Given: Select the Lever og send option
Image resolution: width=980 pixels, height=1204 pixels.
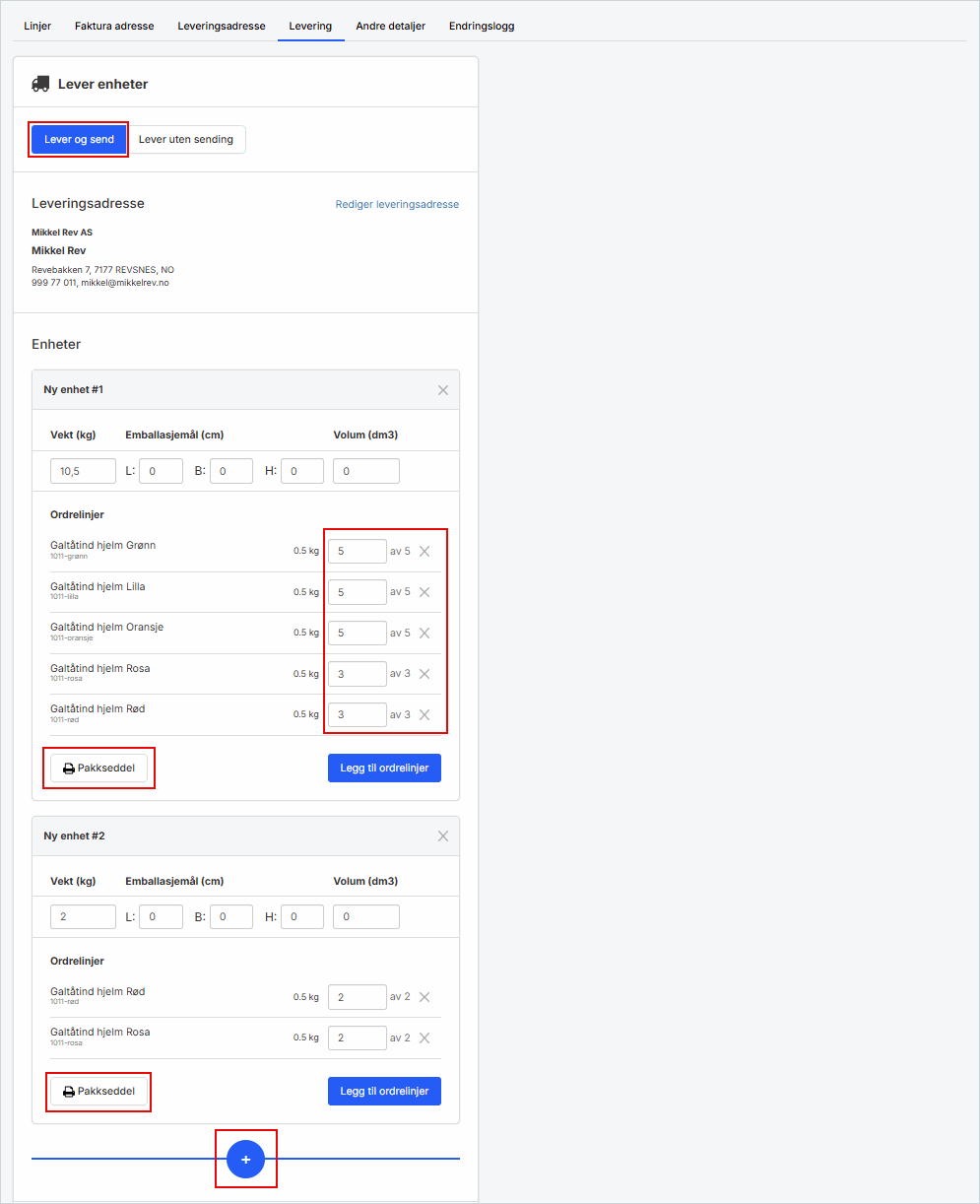Looking at the screenshot, I should [x=79, y=140].
